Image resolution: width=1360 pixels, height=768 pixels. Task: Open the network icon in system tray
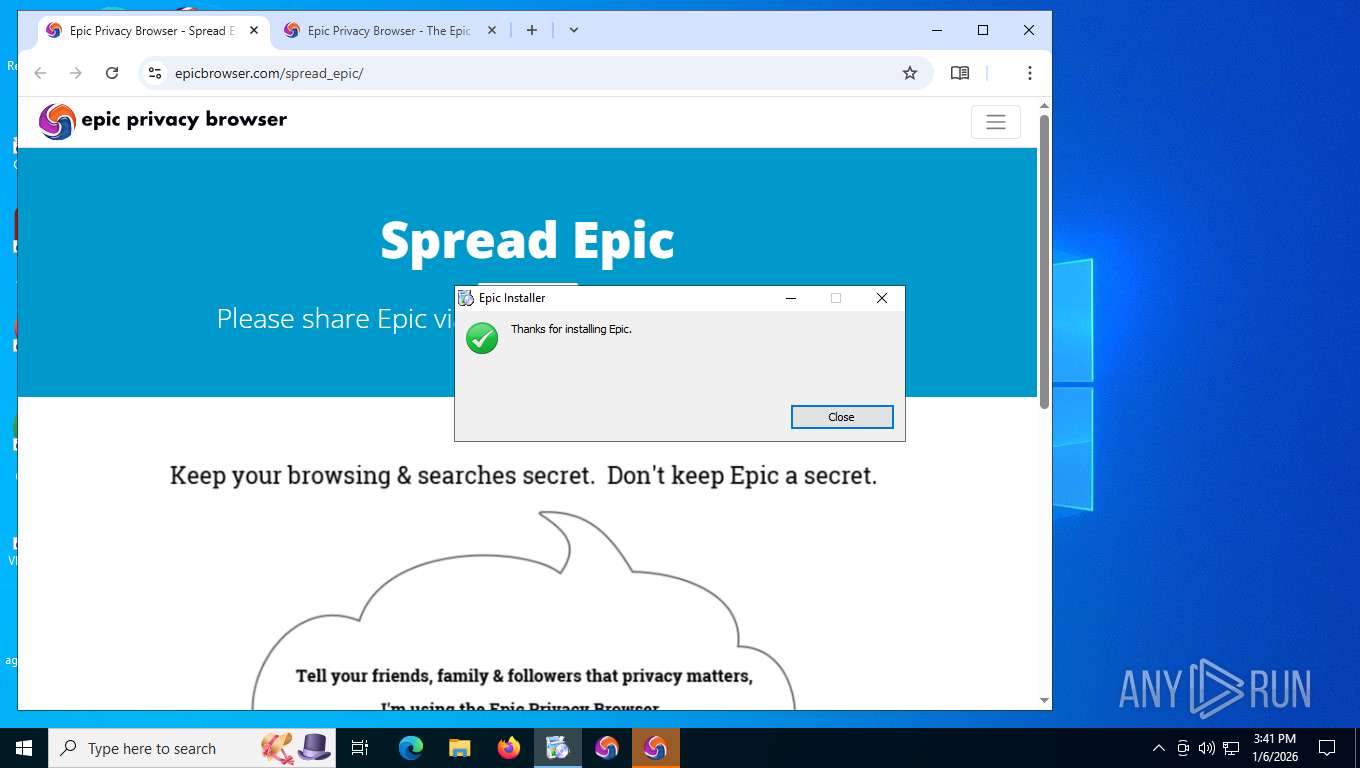click(1231, 748)
